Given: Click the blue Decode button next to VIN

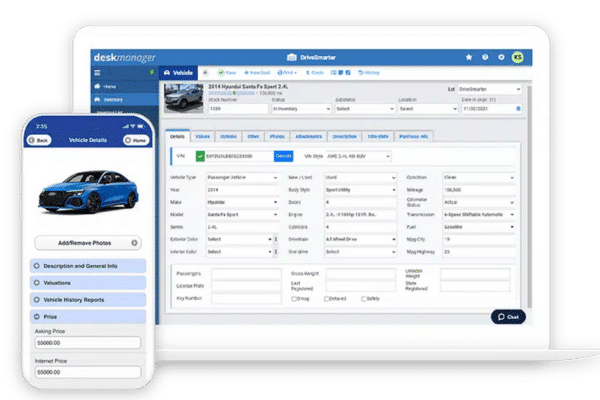Looking at the screenshot, I should coord(284,156).
